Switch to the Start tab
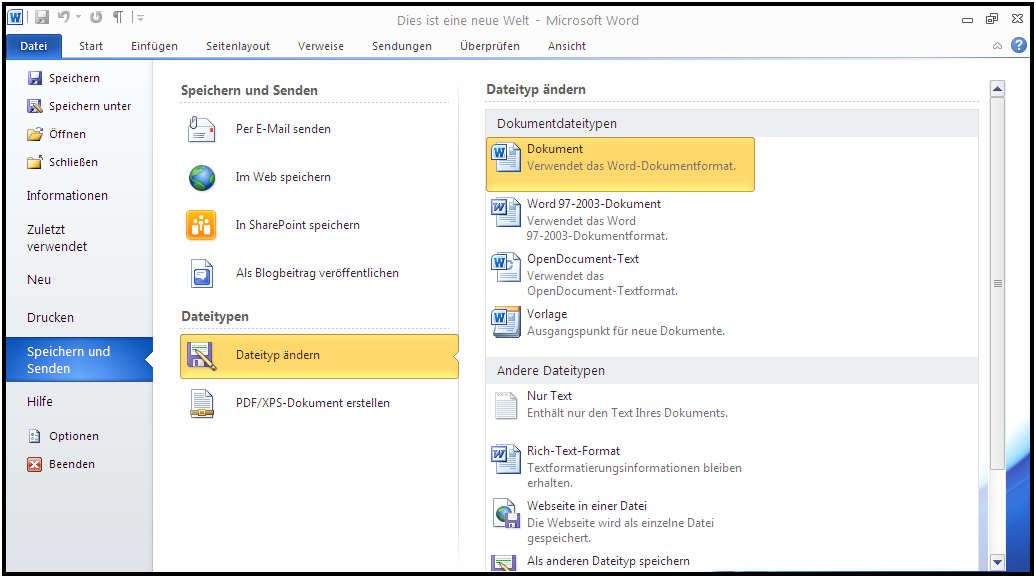 pos(91,46)
